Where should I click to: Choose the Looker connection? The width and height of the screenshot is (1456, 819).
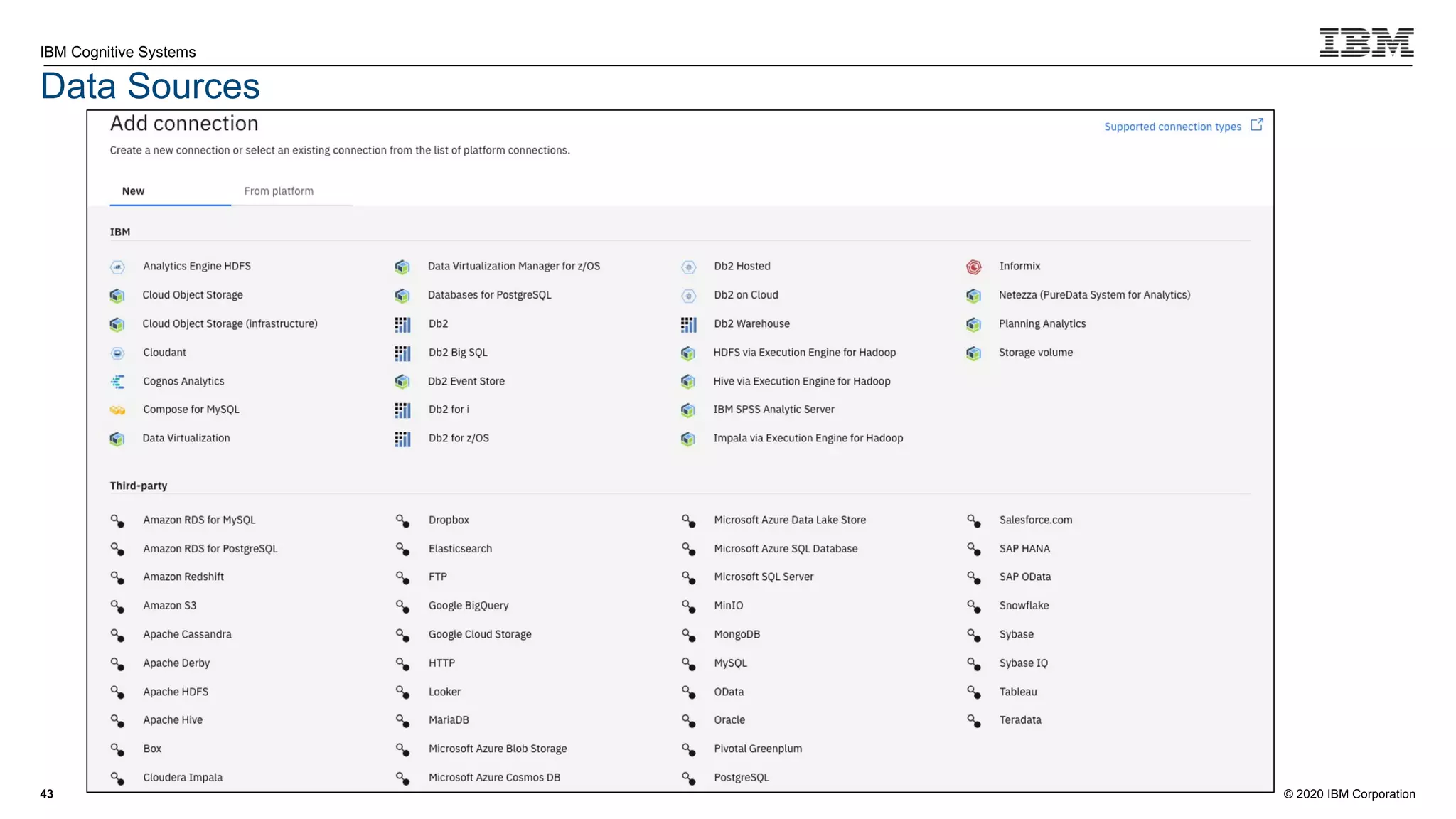coord(444,692)
